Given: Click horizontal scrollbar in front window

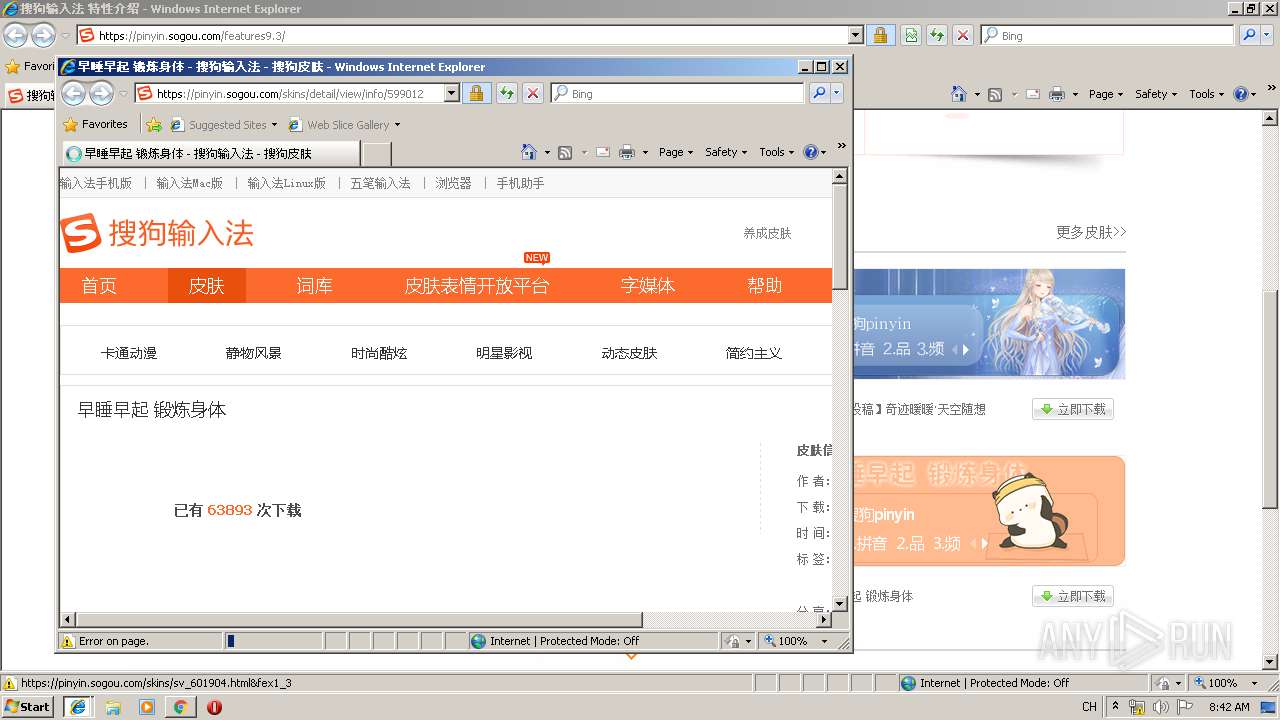Looking at the screenshot, I should pos(358,619).
